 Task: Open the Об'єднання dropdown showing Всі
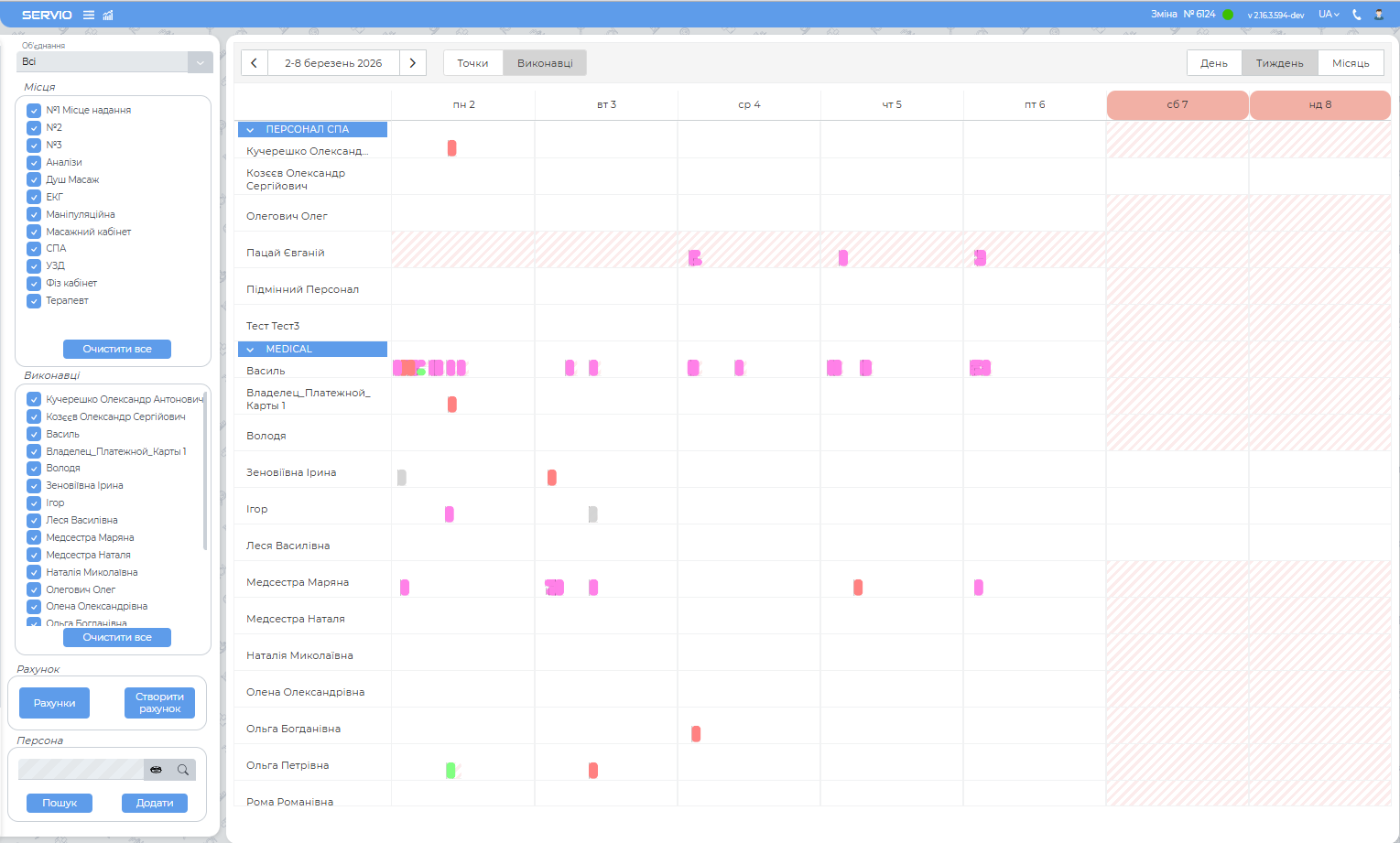[x=200, y=62]
